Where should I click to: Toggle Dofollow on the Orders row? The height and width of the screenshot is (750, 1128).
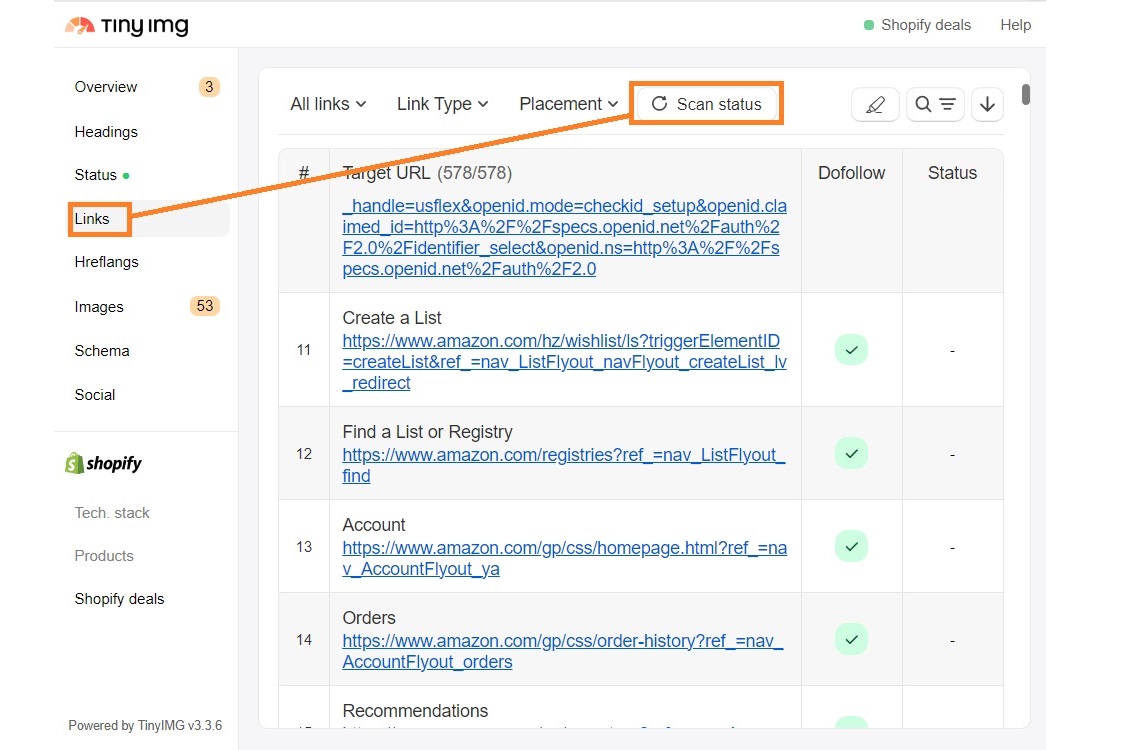[x=851, y=639]
